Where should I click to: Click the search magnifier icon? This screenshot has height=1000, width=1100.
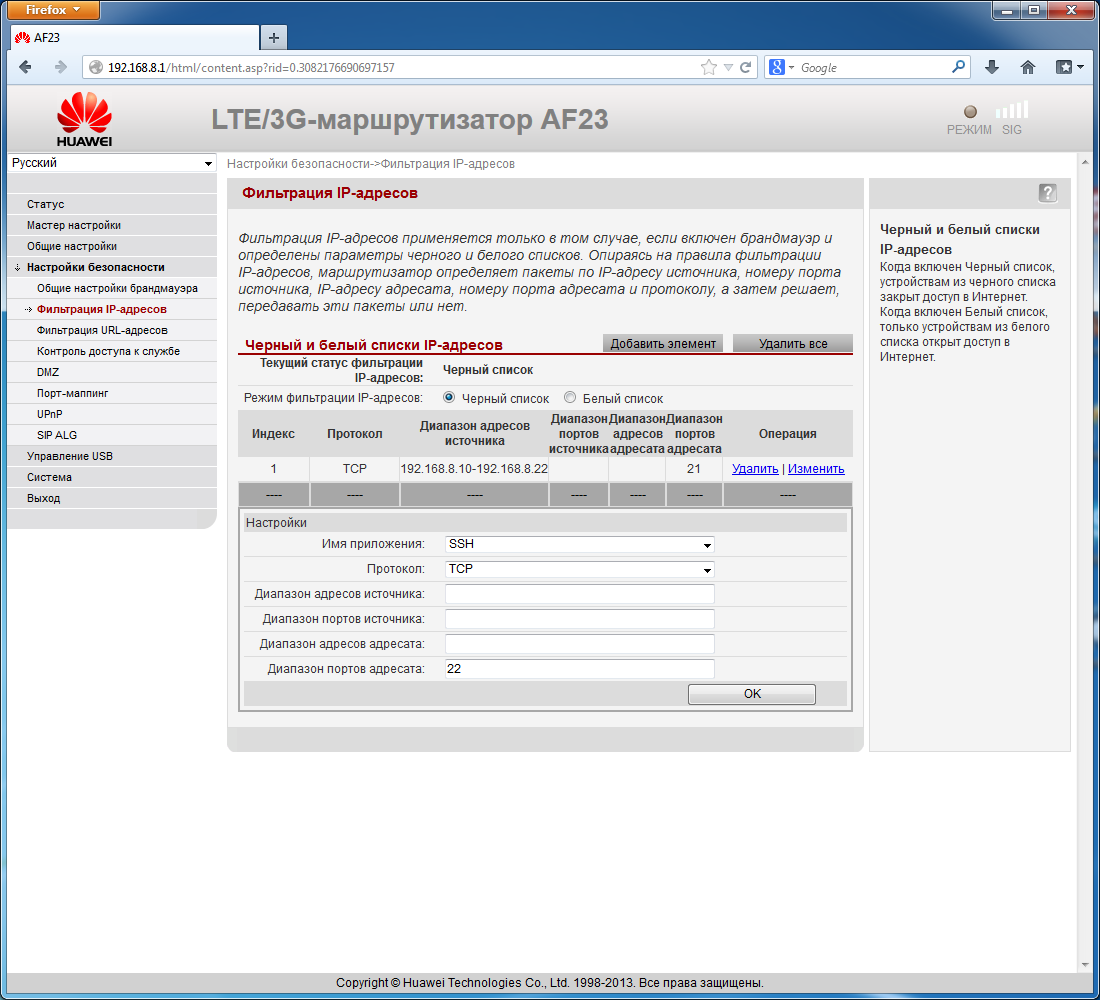(958, 67)
